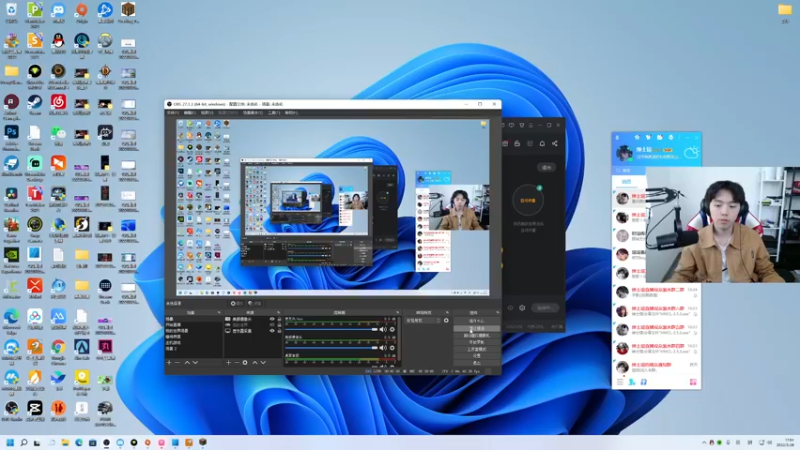Toggle lock of third OBS source
Viewport: 800px width, 450px height.
279,331
